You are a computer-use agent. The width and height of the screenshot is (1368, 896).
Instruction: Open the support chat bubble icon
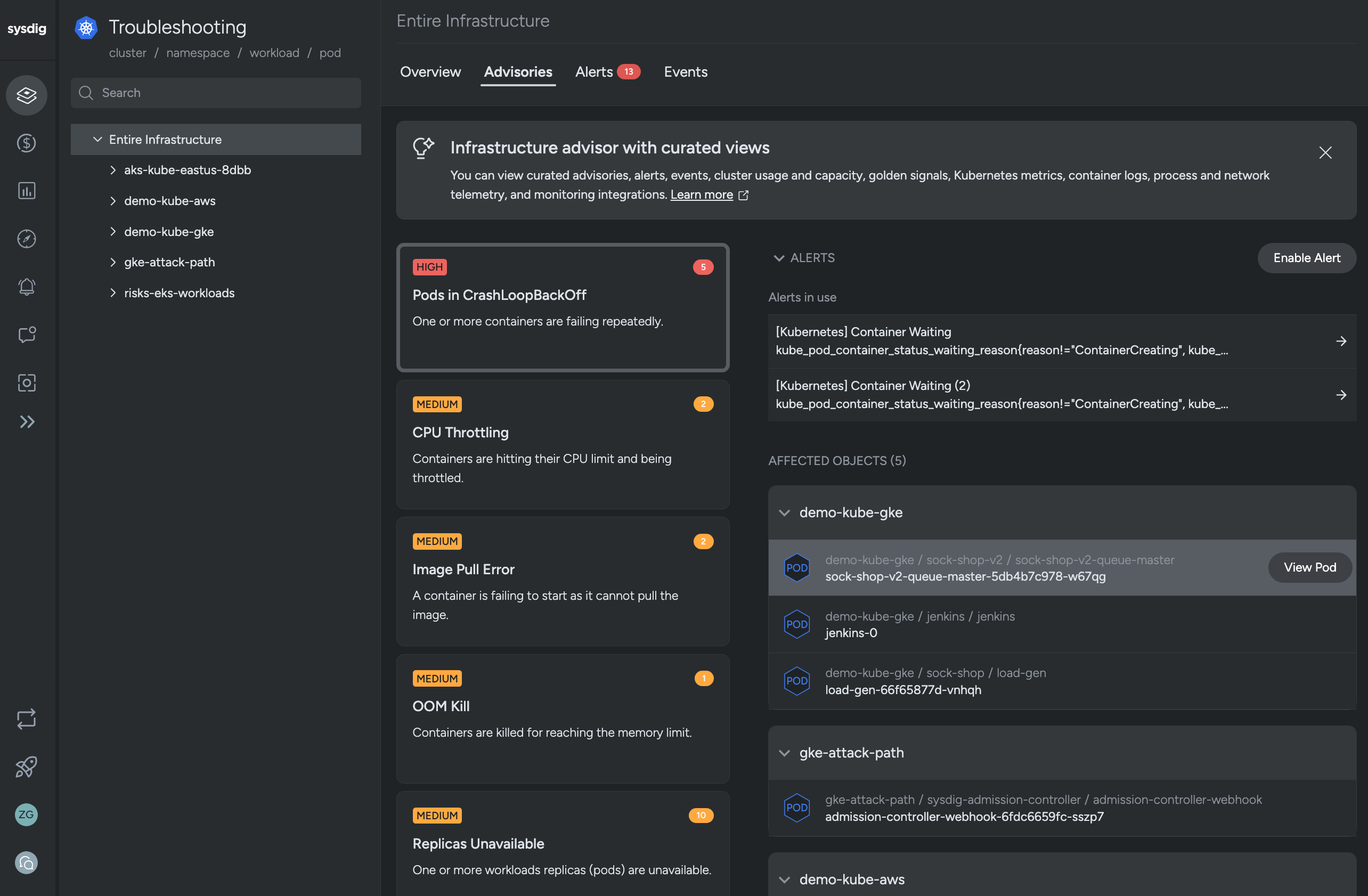27,862
